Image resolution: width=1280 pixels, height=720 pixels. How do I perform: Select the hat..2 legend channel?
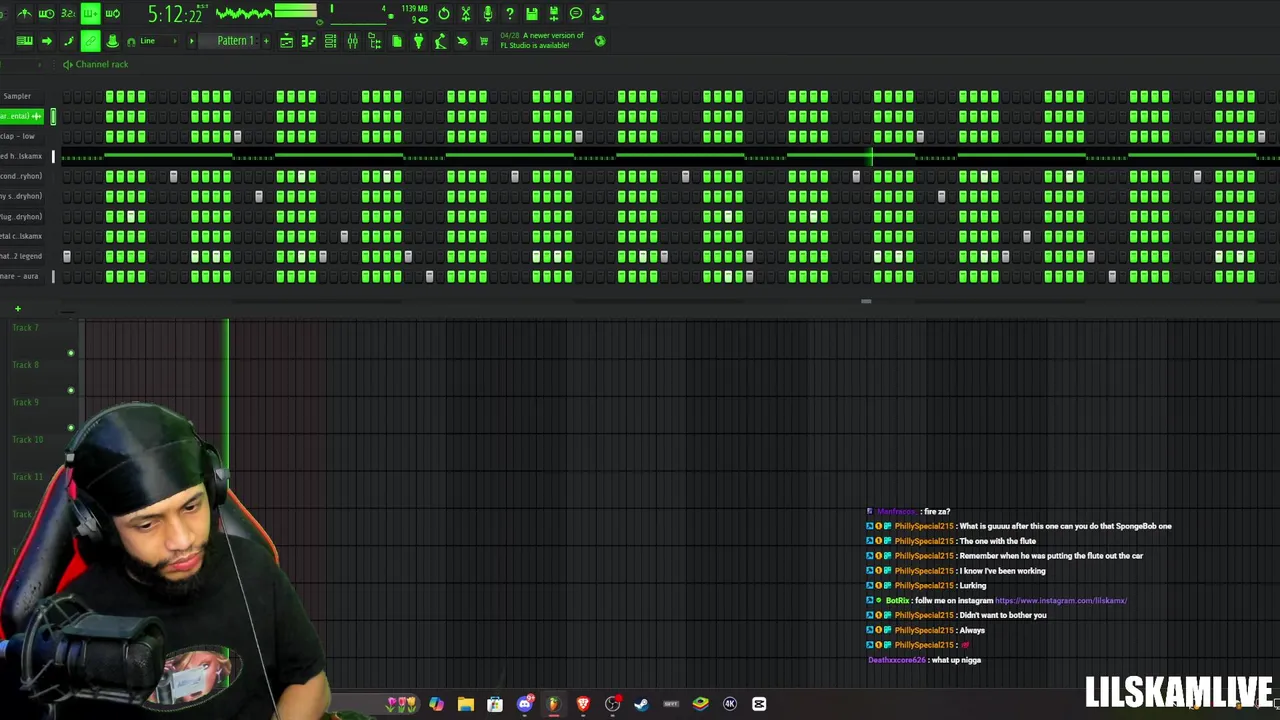[x=20, y=256]
